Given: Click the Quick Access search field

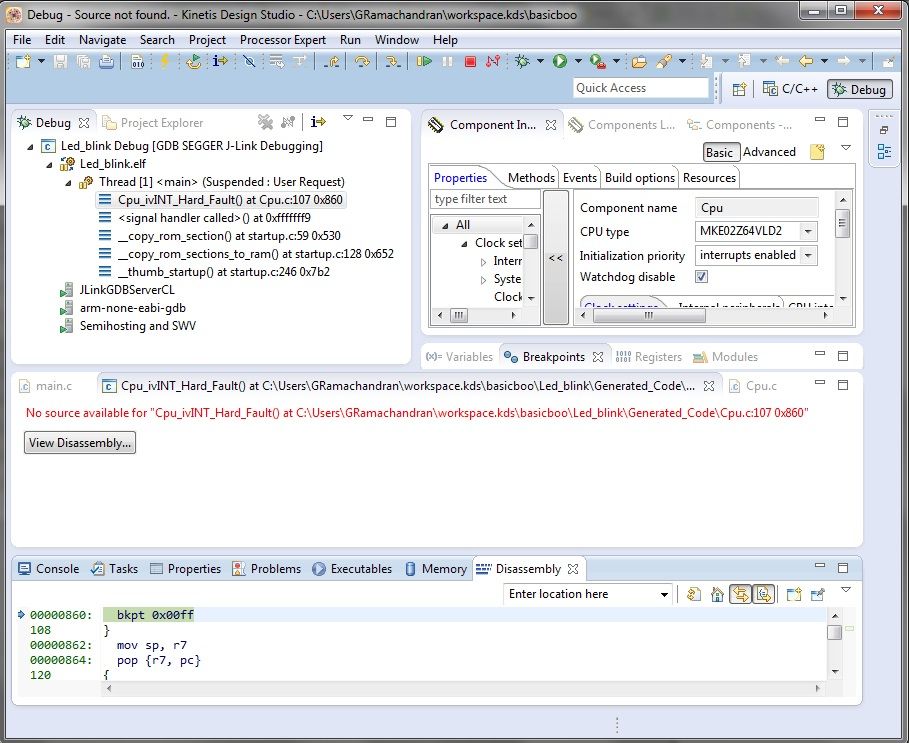Looking at the screenshot, I should pos(641,88).
